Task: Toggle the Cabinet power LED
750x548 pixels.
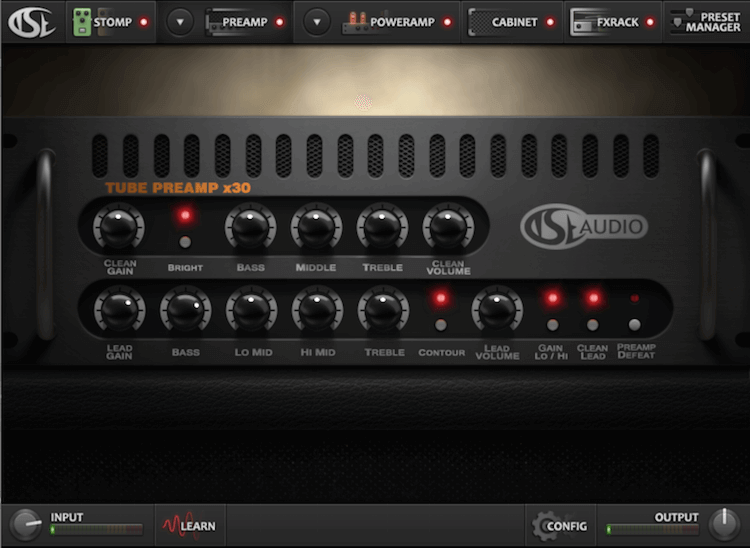Action: point(551,22)
